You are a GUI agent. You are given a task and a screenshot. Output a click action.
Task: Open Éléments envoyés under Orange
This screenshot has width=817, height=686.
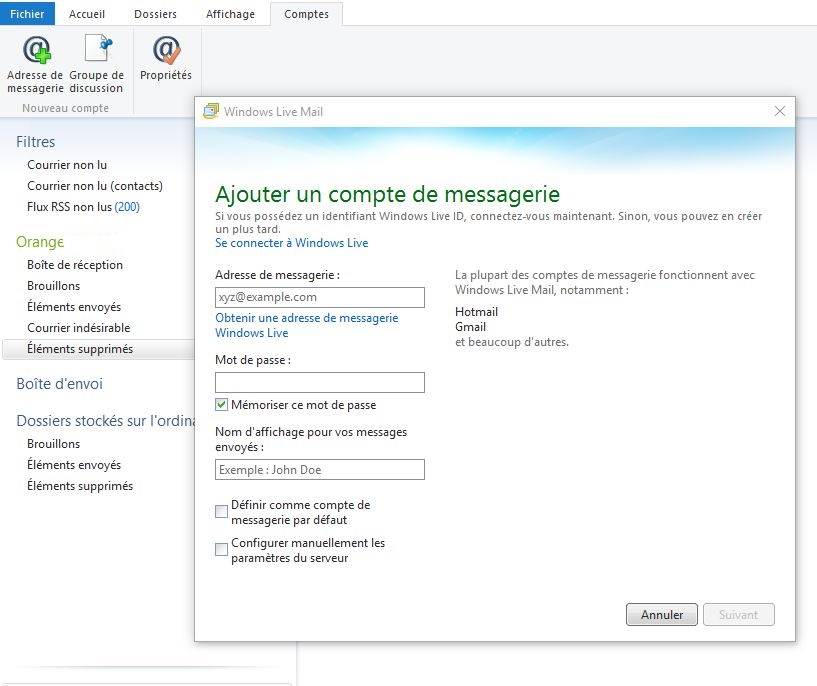pos(74,307)
